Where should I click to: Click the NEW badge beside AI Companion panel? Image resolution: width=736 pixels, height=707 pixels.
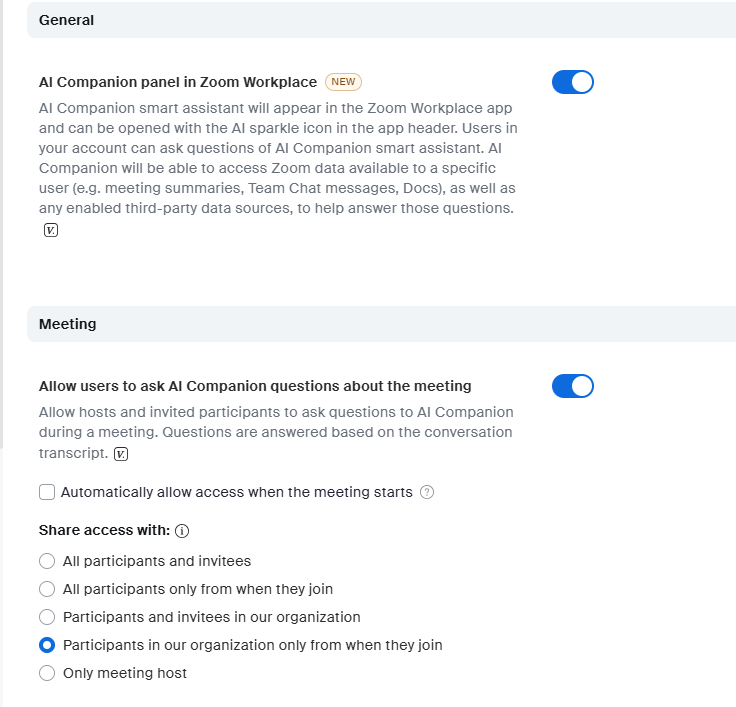pos(343,82)
